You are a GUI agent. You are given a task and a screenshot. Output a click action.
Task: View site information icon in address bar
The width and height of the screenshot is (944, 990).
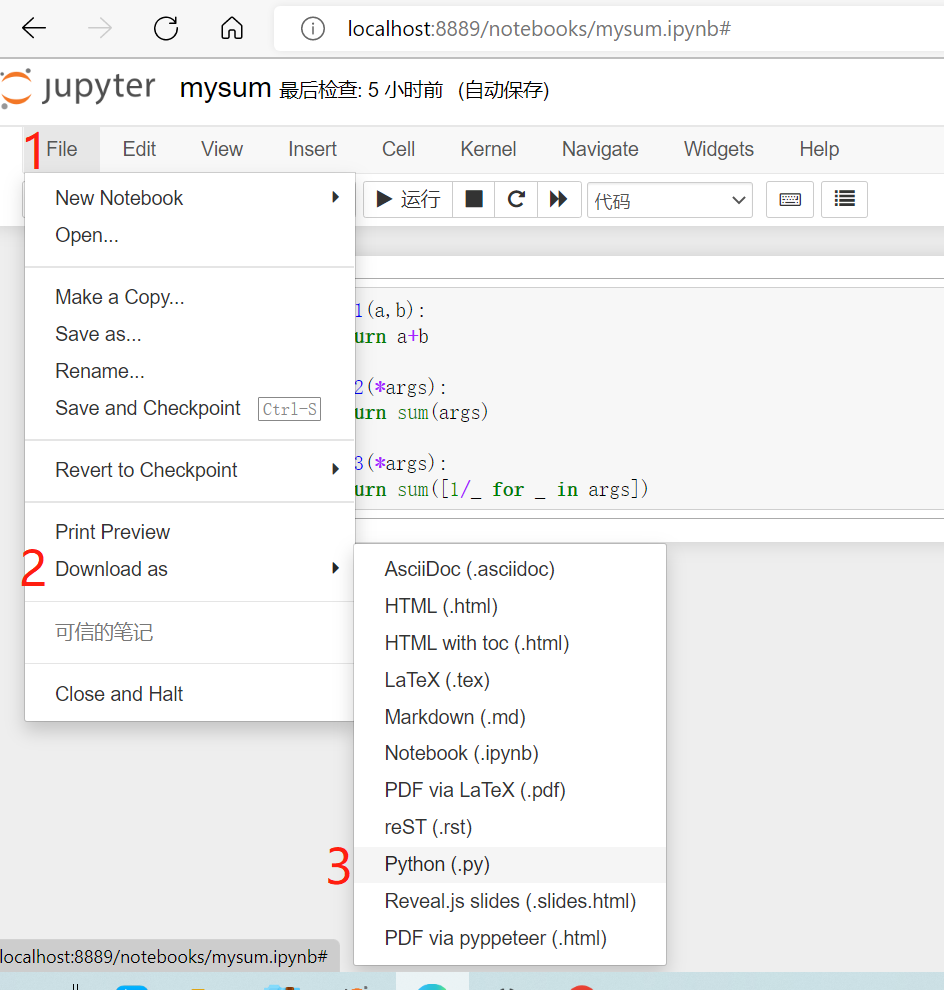tap(313, 28)
